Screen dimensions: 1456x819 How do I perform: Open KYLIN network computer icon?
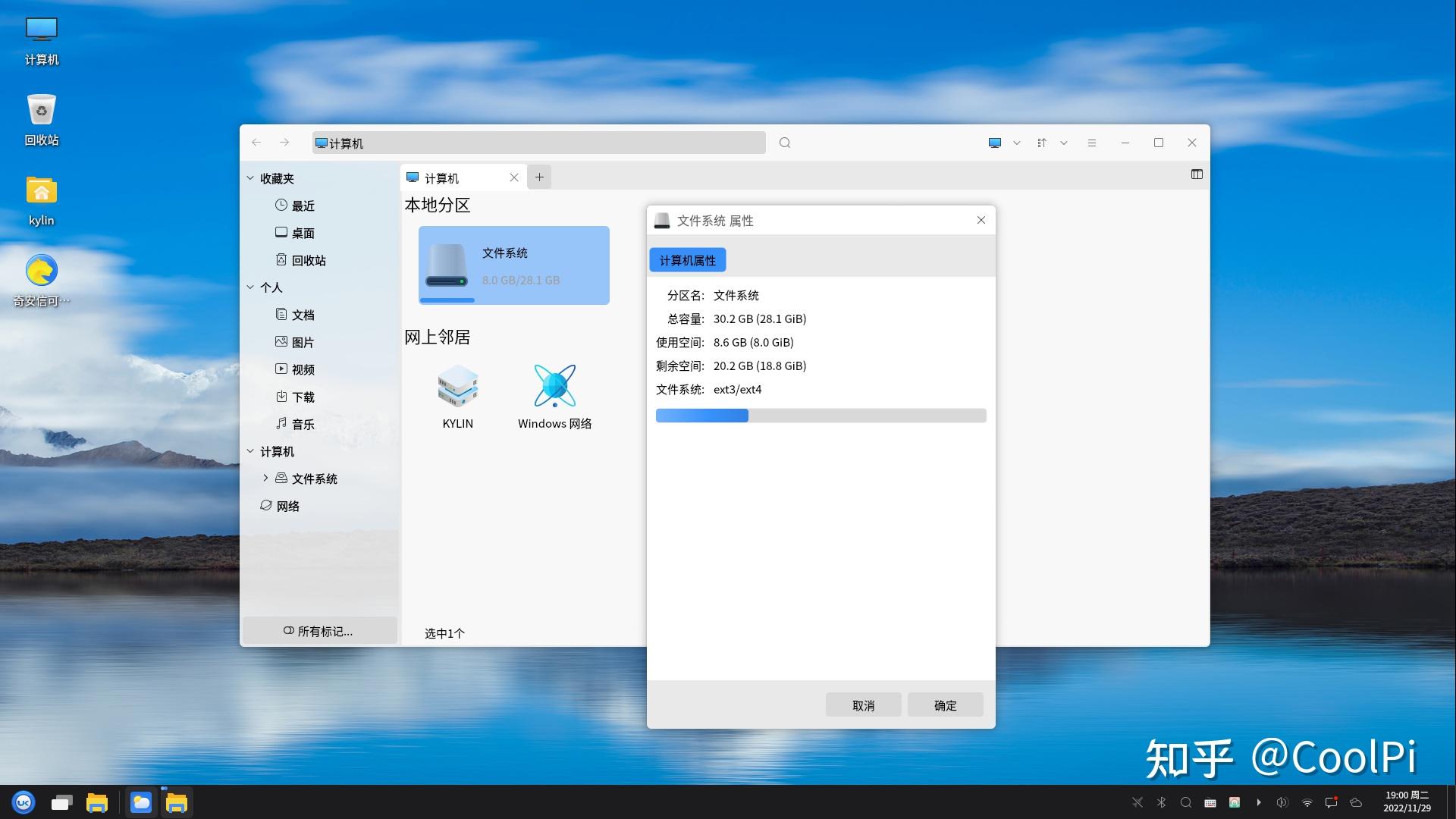[457, 388]
